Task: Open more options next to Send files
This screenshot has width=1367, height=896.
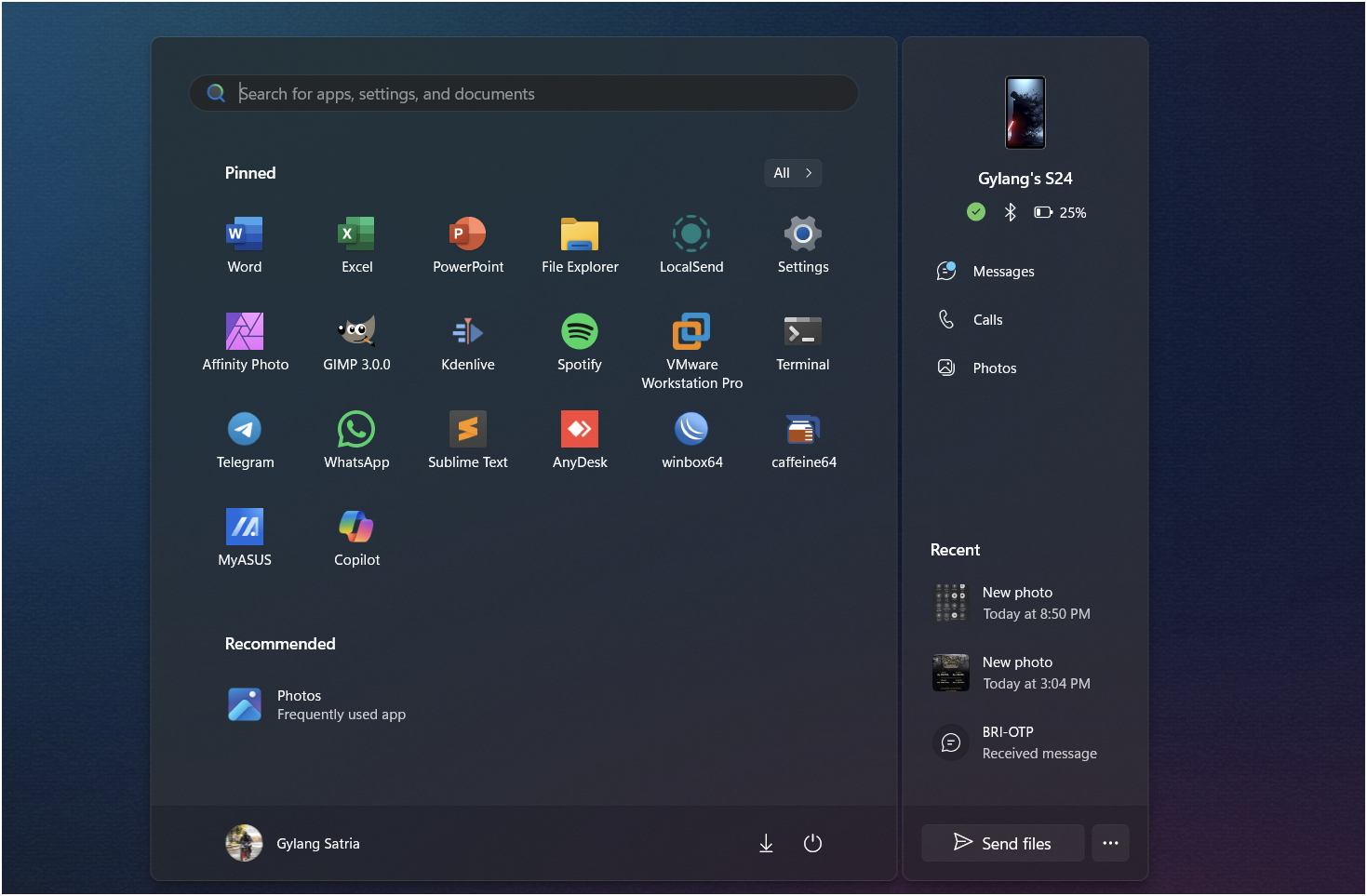Action: click(1110, 843)
